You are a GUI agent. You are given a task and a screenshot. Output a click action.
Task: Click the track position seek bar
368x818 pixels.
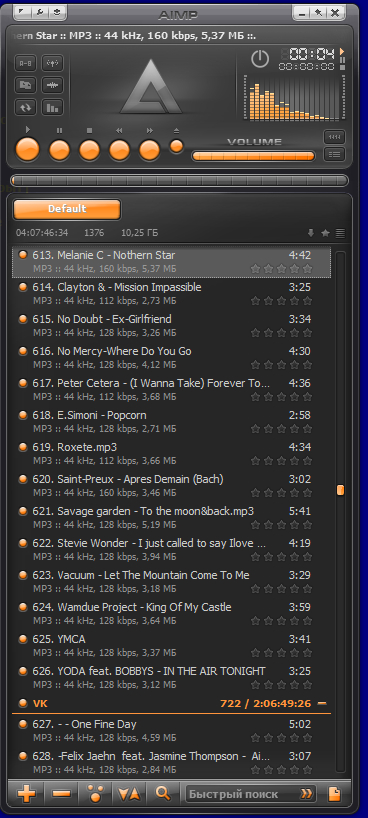point(179,181)
